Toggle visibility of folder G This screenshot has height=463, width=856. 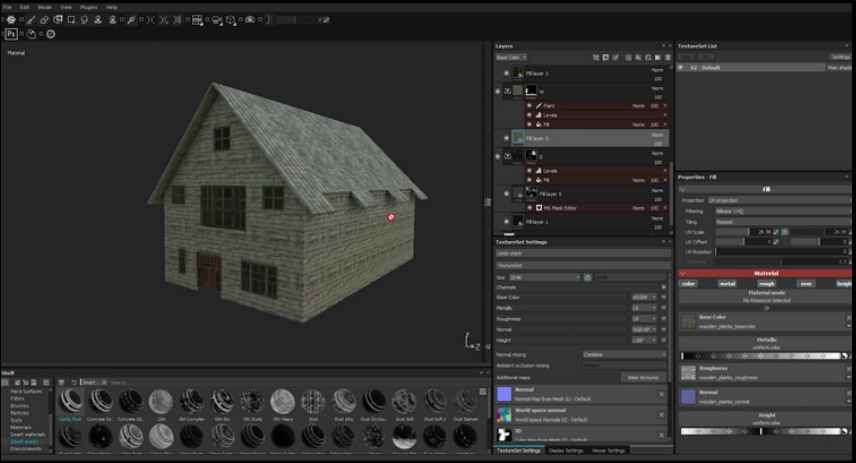497,157
